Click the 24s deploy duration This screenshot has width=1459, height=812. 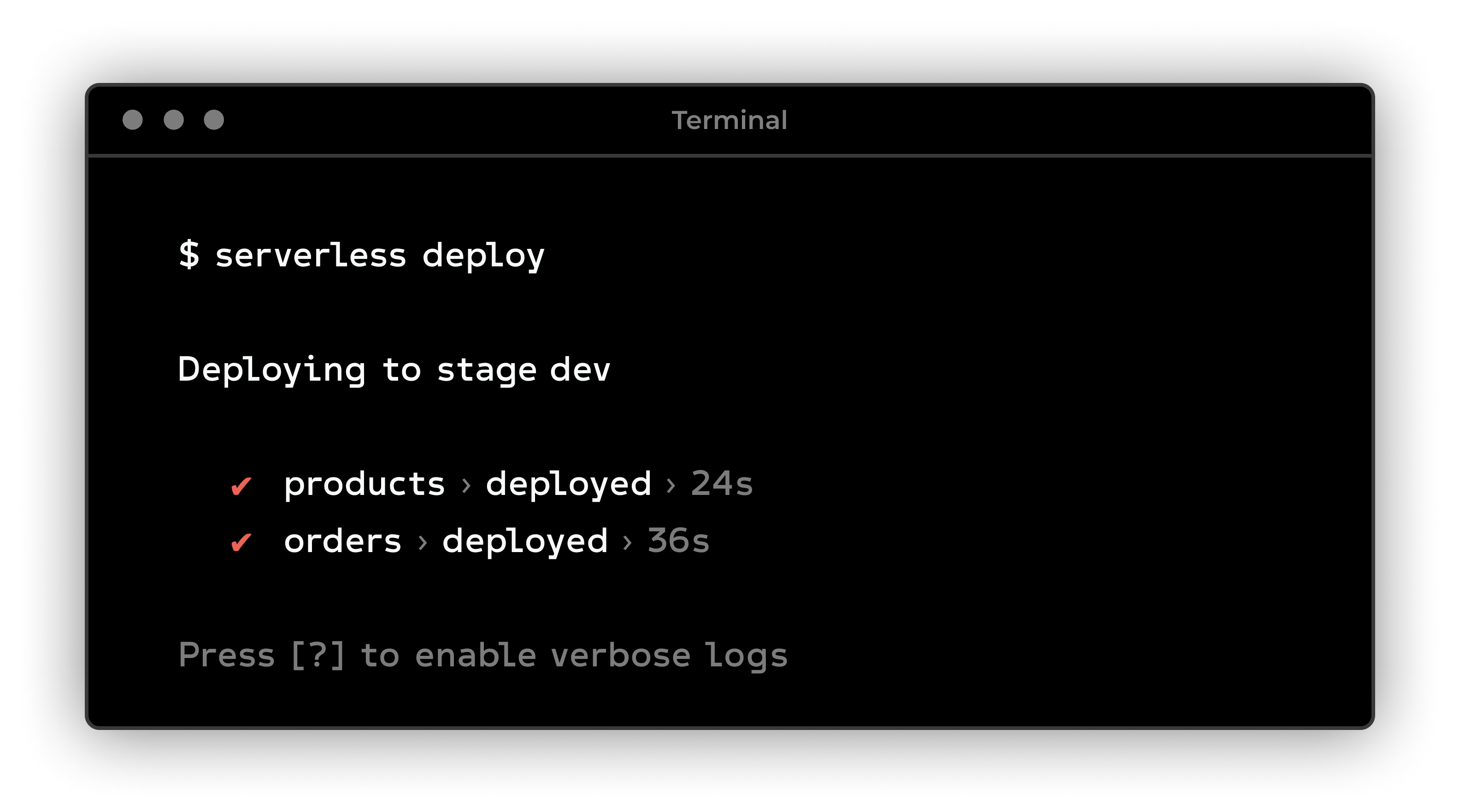point(722,483)
